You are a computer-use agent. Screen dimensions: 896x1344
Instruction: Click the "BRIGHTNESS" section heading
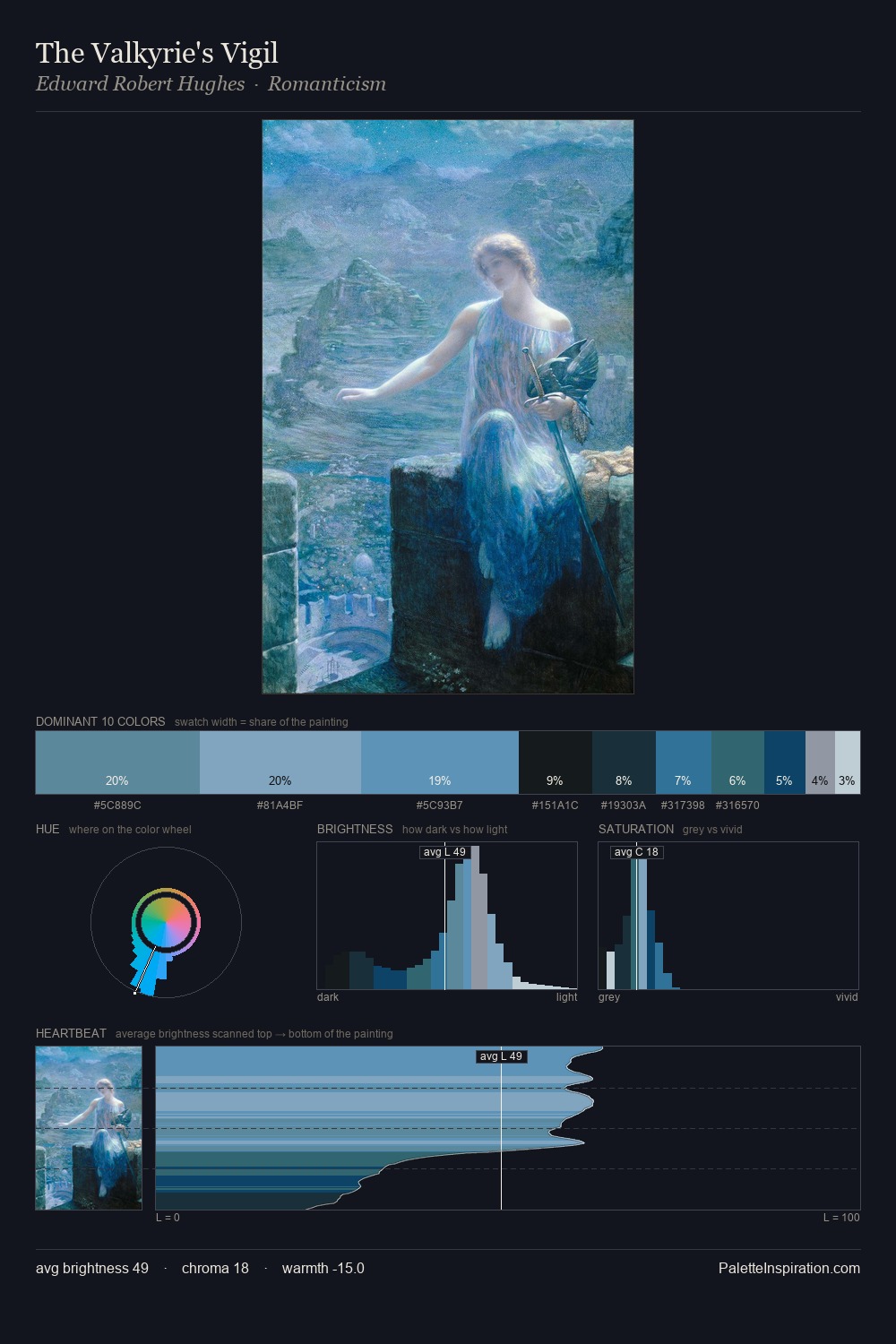click(x=355, y=830)
